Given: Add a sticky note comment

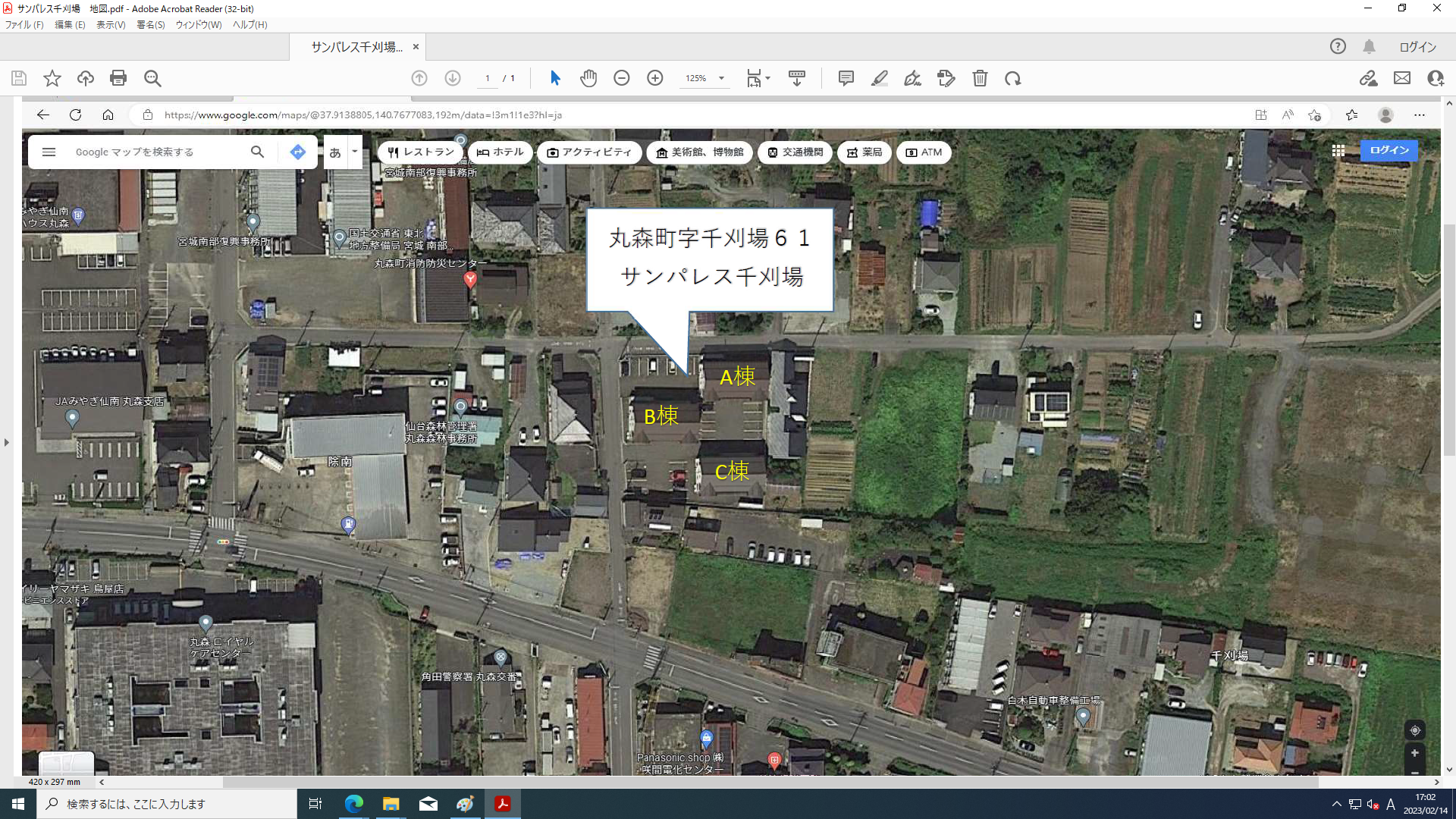Looking at the screenshot, I should 846,78.
